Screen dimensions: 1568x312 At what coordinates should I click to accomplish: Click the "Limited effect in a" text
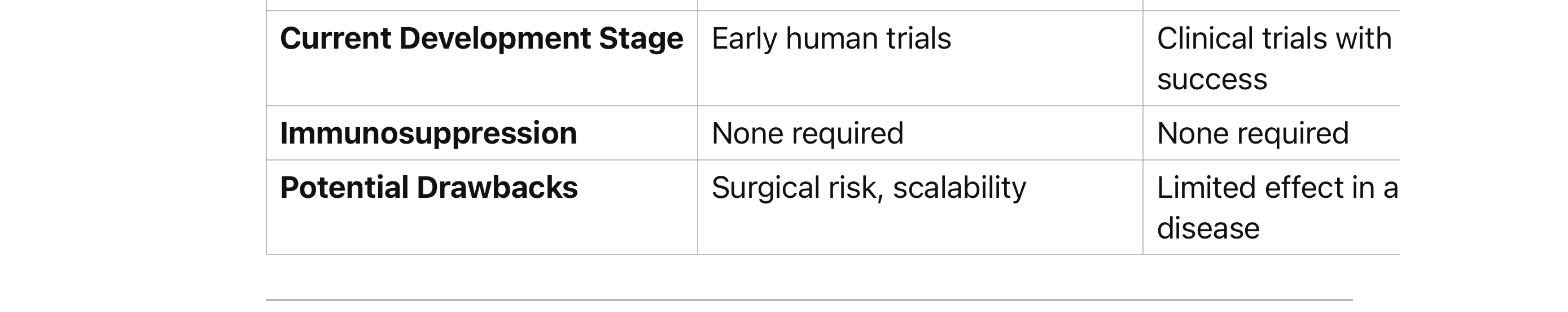coord(1276,188)
